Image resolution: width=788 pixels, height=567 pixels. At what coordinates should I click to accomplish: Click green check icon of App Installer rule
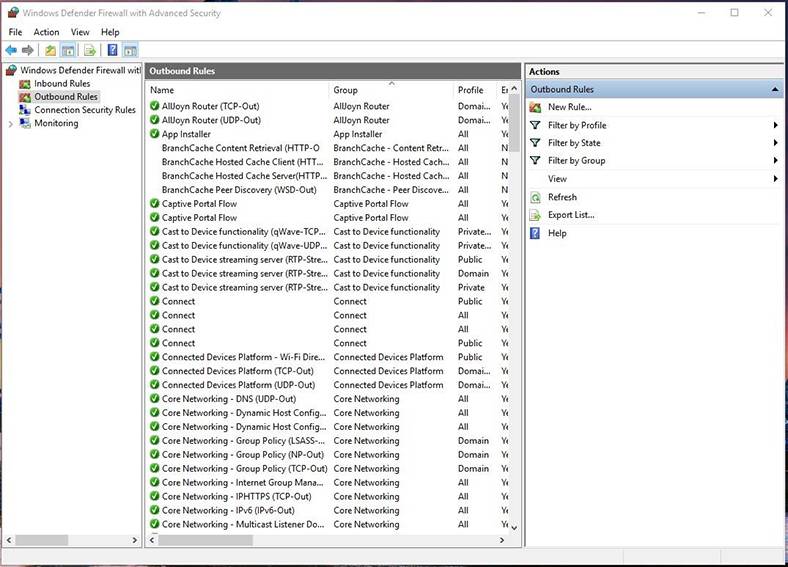pos(155,134)
